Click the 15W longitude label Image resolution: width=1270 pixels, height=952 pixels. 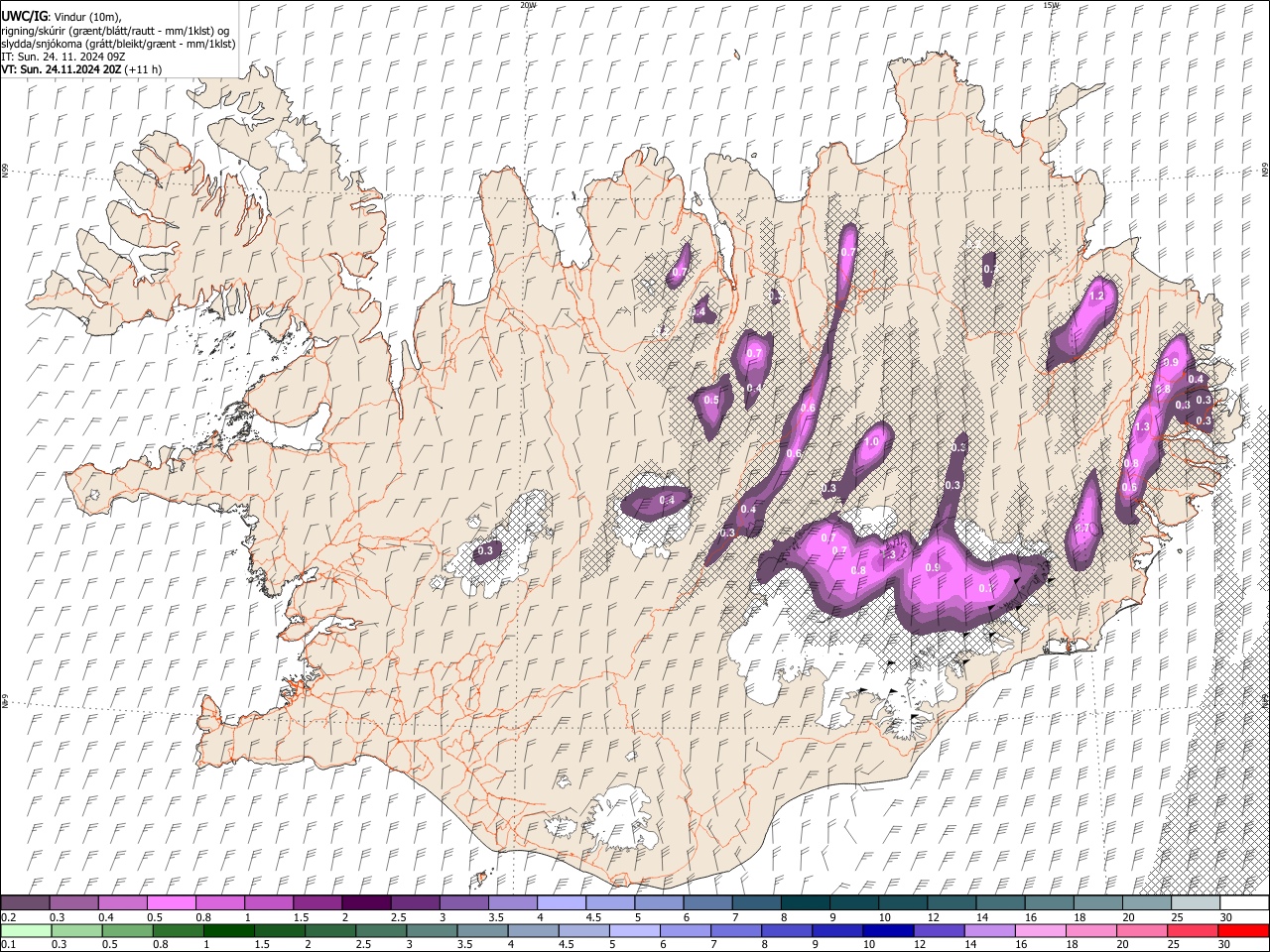pos(1052,5)
